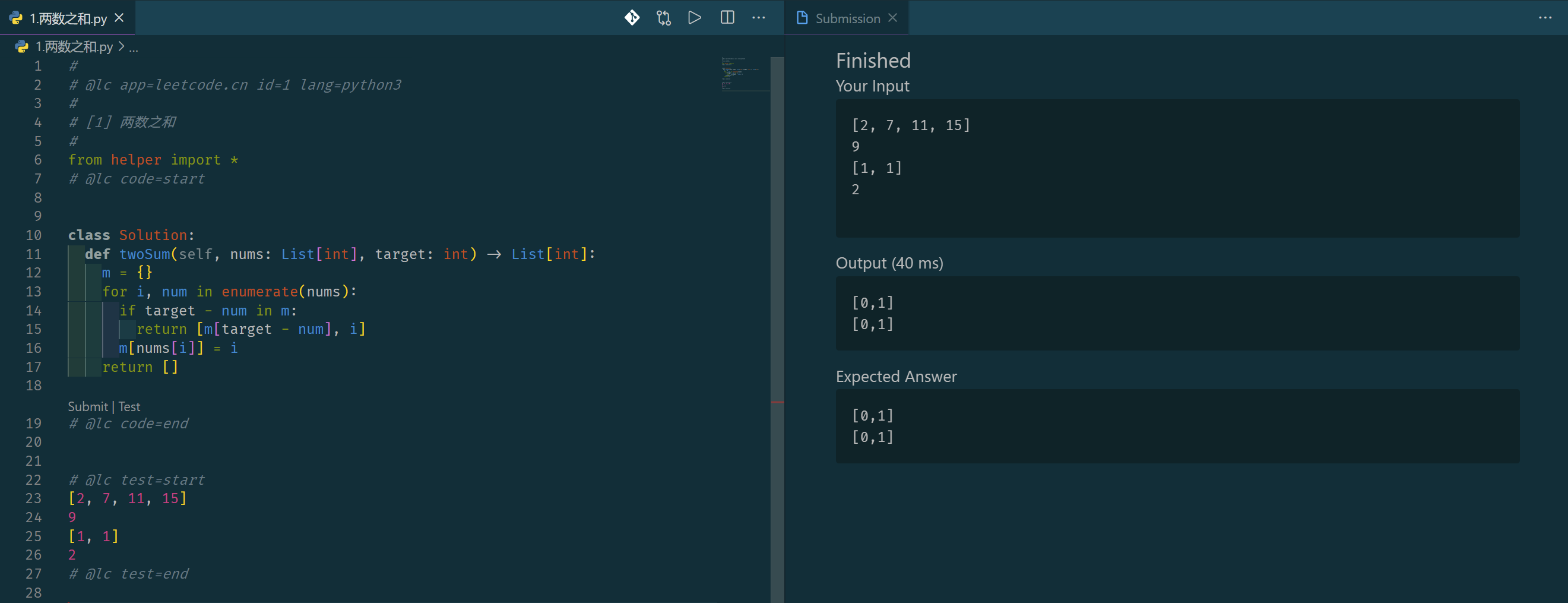
Task: Click line number 23 in the gutter
Action: [33, 499]
